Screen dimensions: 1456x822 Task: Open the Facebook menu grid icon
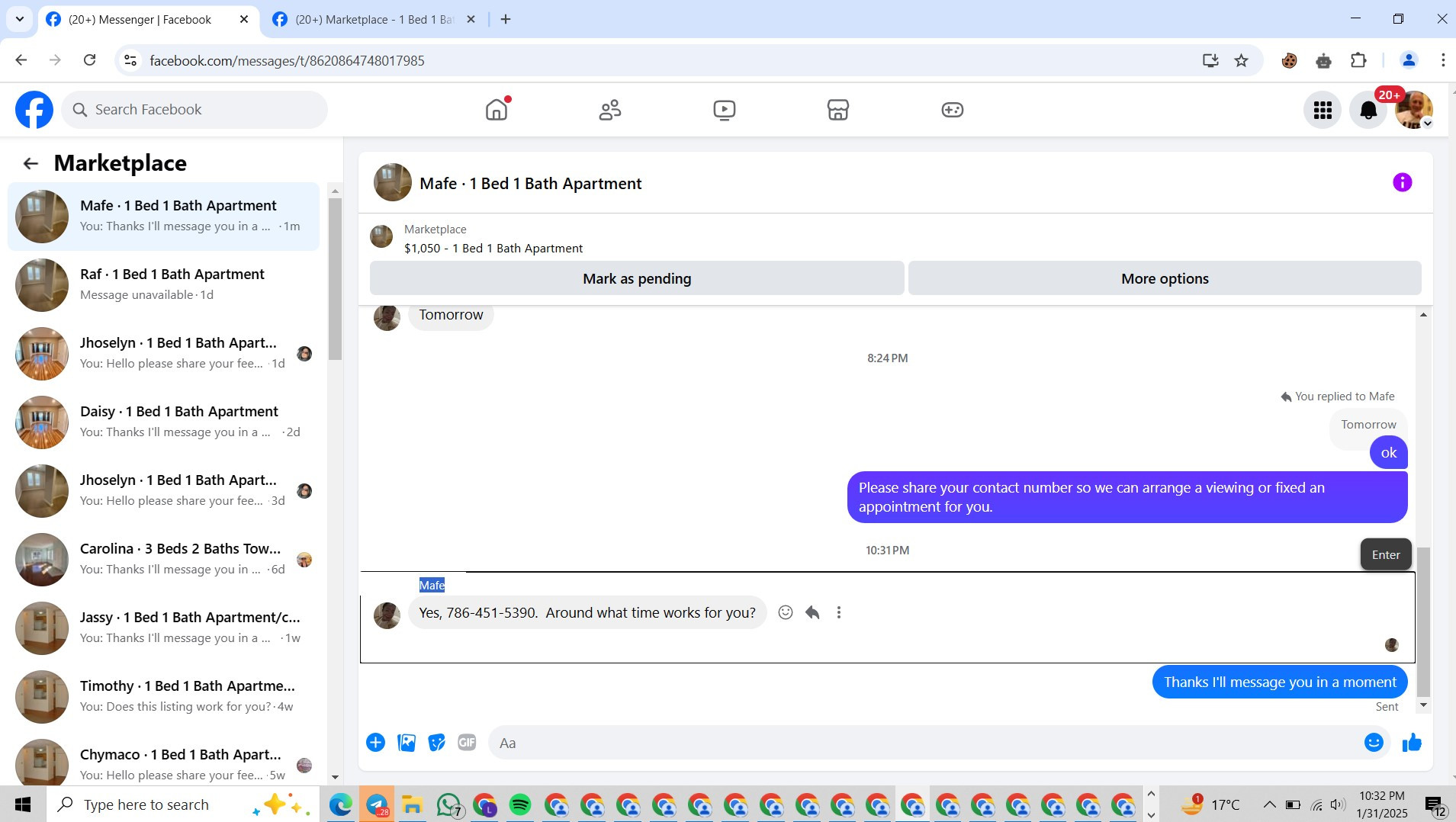point(1323,110)
